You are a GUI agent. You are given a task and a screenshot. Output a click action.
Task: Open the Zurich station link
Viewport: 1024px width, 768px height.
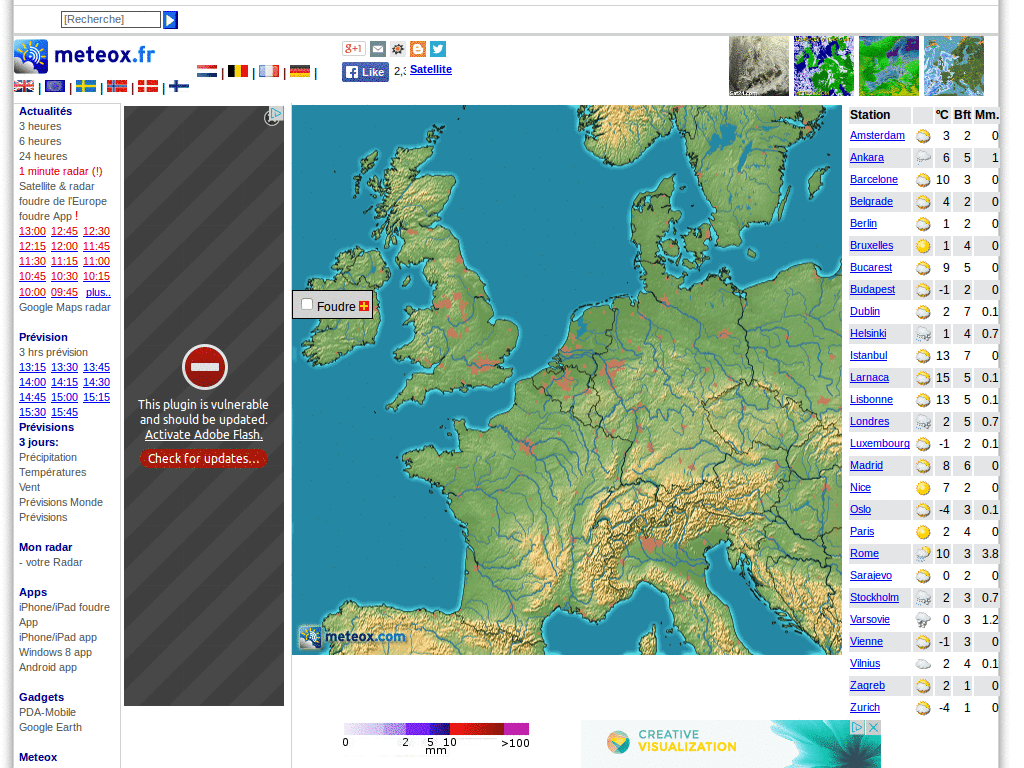pyautogui.click(x=865, y=707)
